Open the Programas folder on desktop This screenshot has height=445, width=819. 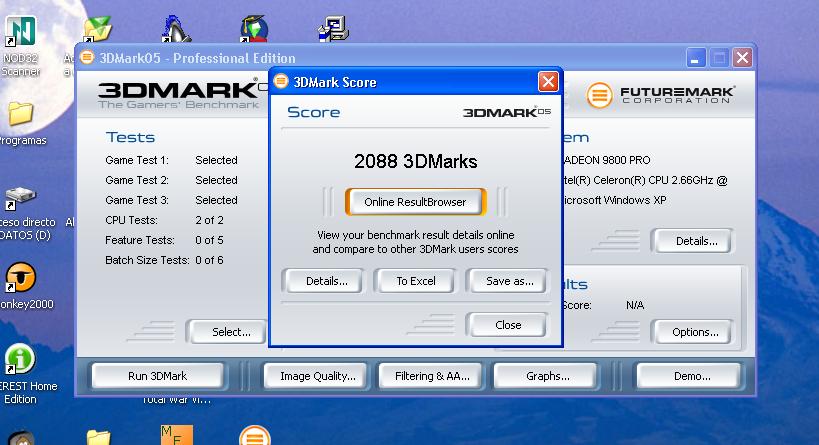pyautogui.click(x=20, y=115)
